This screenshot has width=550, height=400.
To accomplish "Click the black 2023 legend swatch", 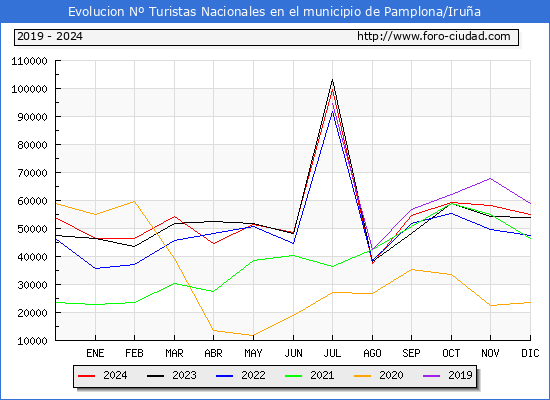I will pos(155,376).
